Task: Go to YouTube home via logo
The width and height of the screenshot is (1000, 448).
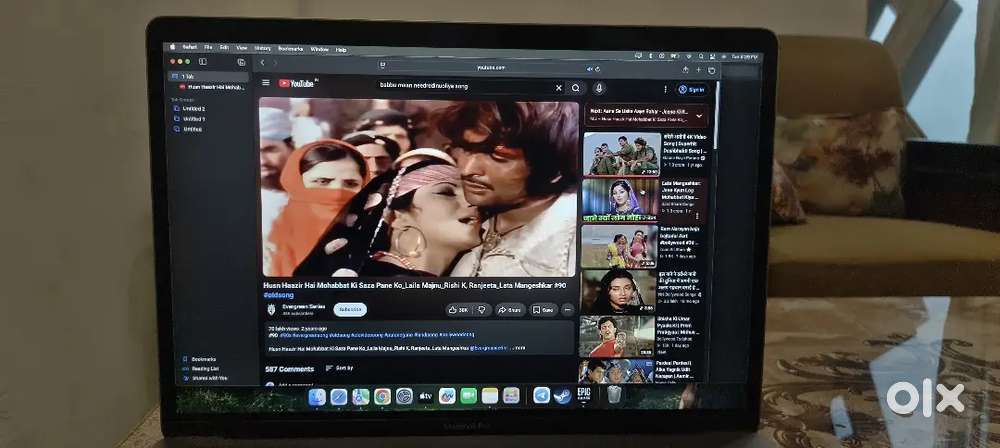Action: click(297, 83)
